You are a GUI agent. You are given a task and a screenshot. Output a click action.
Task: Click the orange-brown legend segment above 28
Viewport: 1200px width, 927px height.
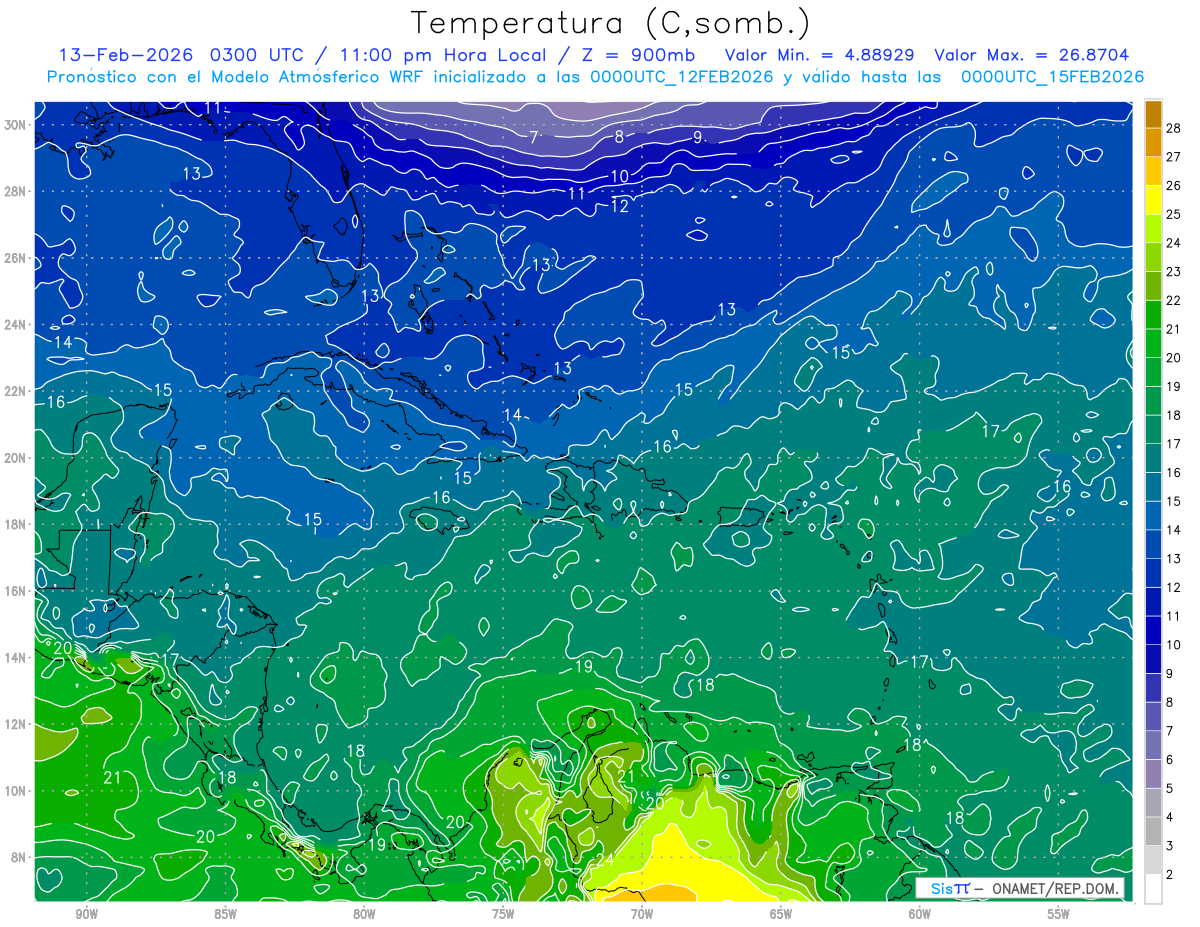coord(1154,114)
